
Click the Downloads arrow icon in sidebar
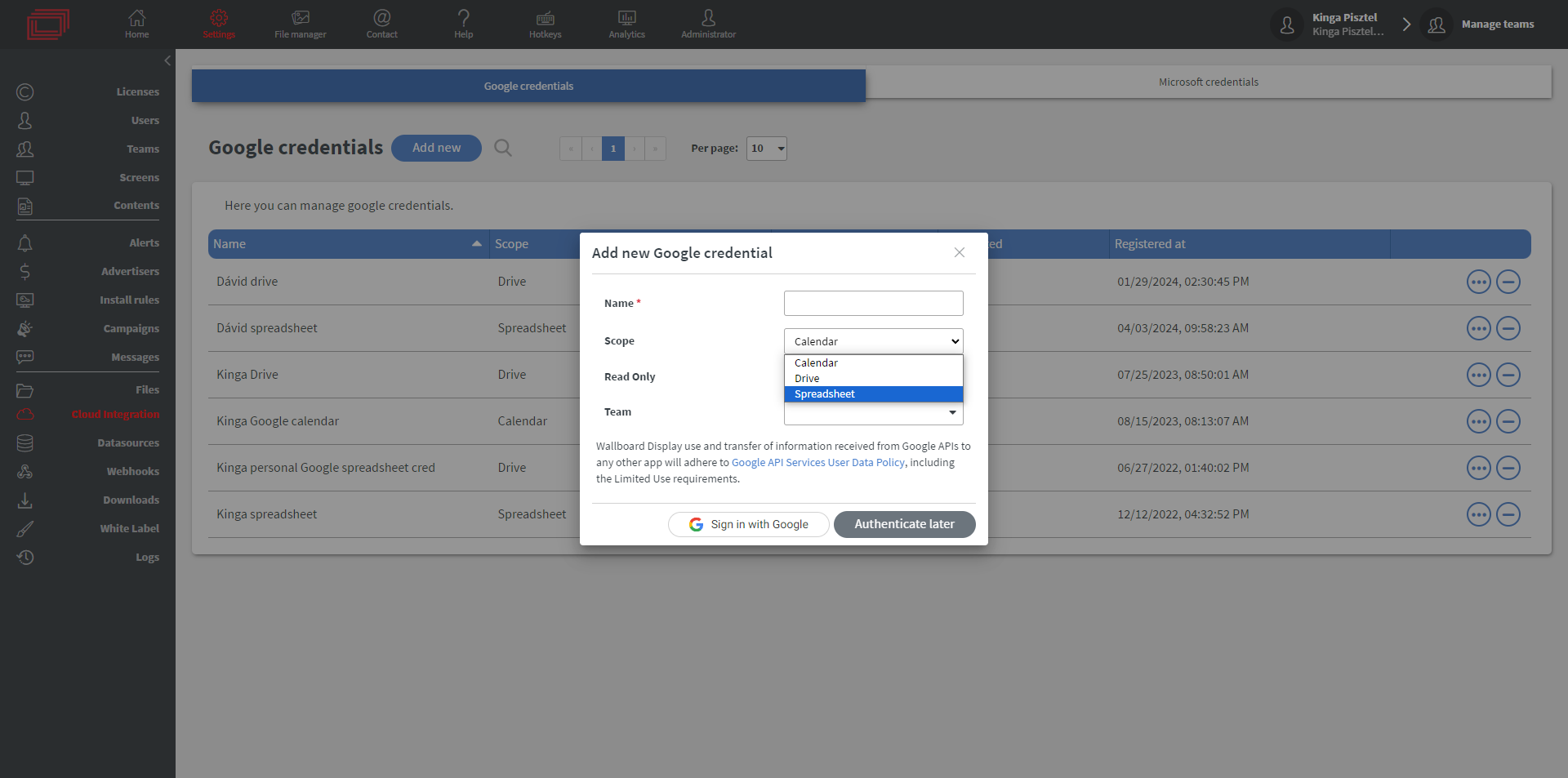[x=25, y=500]
